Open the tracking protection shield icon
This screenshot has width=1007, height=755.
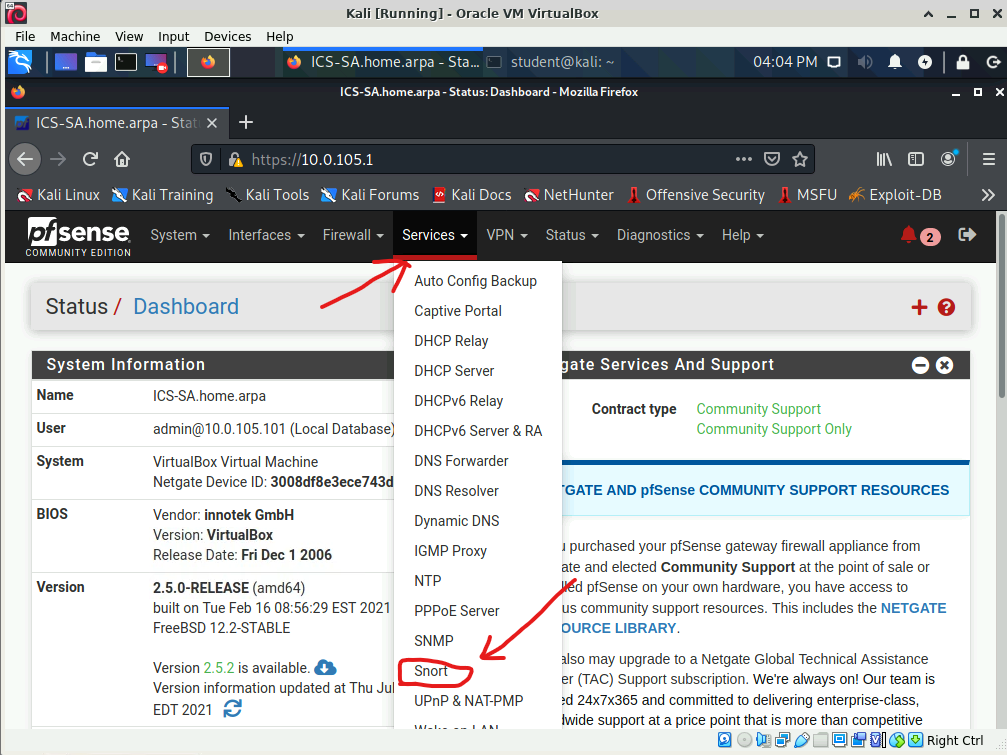(x=206, y=159)
